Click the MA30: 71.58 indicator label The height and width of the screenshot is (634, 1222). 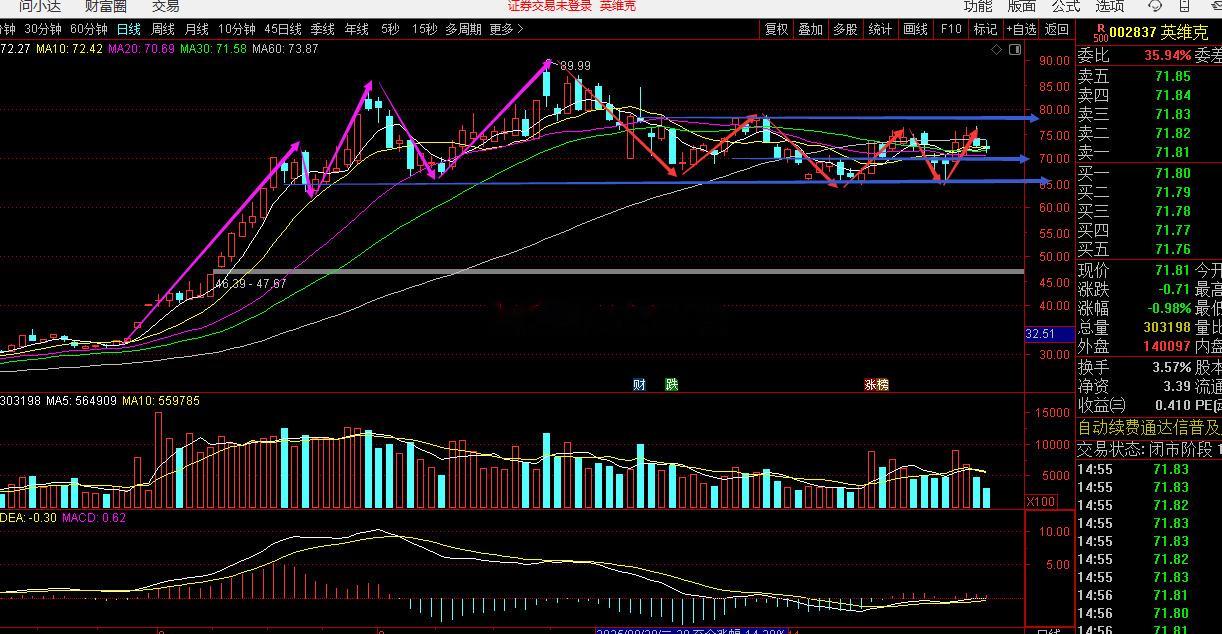[x=213, y=48]
